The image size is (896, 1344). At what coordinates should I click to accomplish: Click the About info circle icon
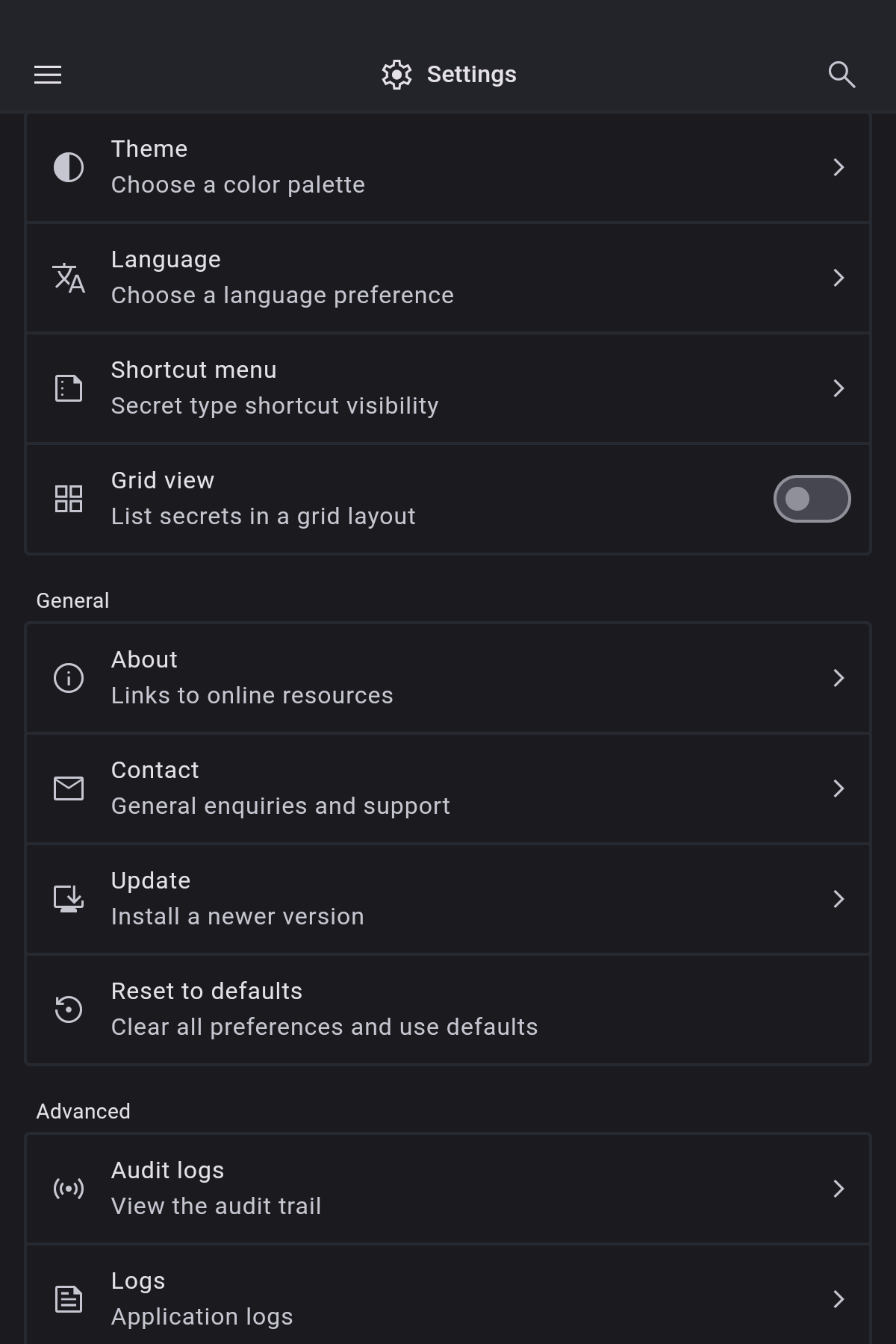point(69,678)
